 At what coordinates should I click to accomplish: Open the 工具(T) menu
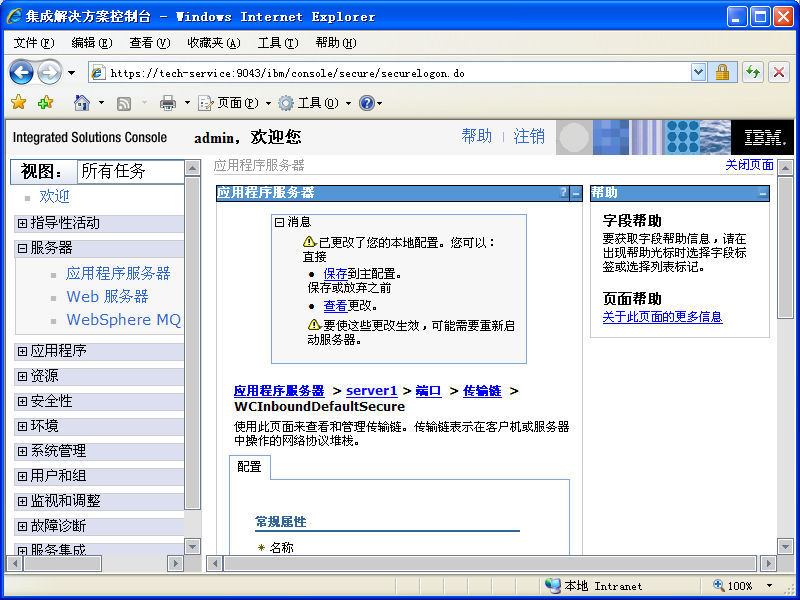pos(277,43)
